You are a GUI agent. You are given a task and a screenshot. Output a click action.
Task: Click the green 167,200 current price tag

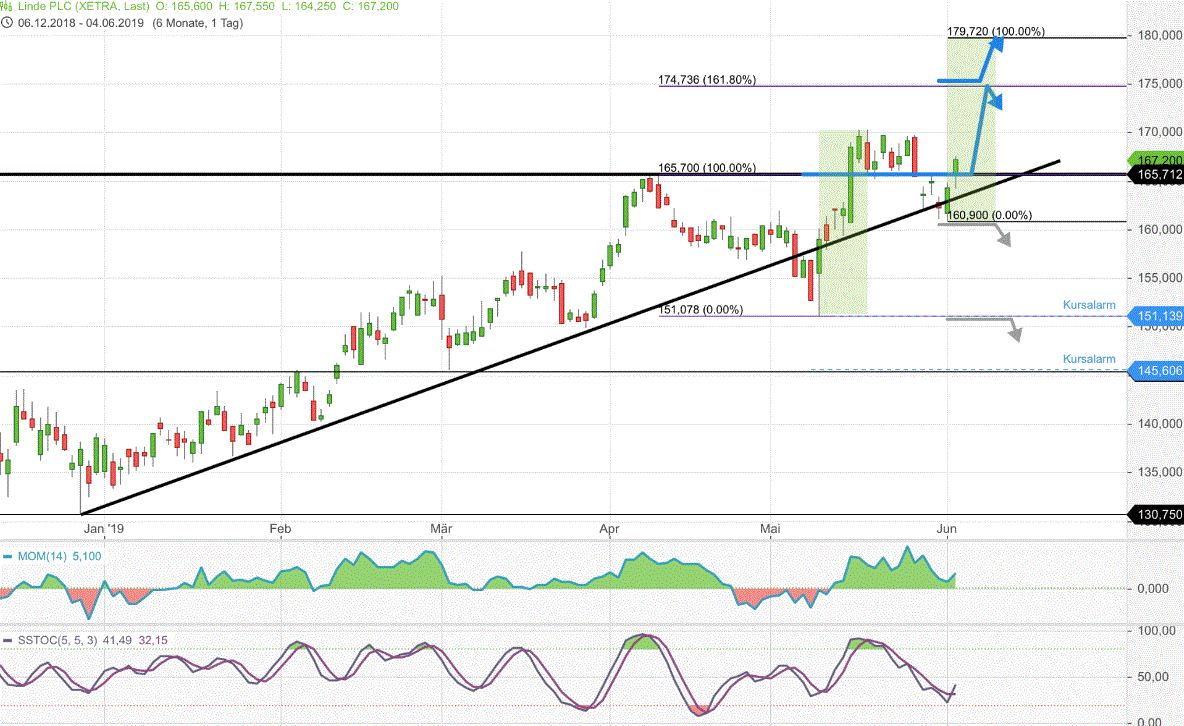1155,159
